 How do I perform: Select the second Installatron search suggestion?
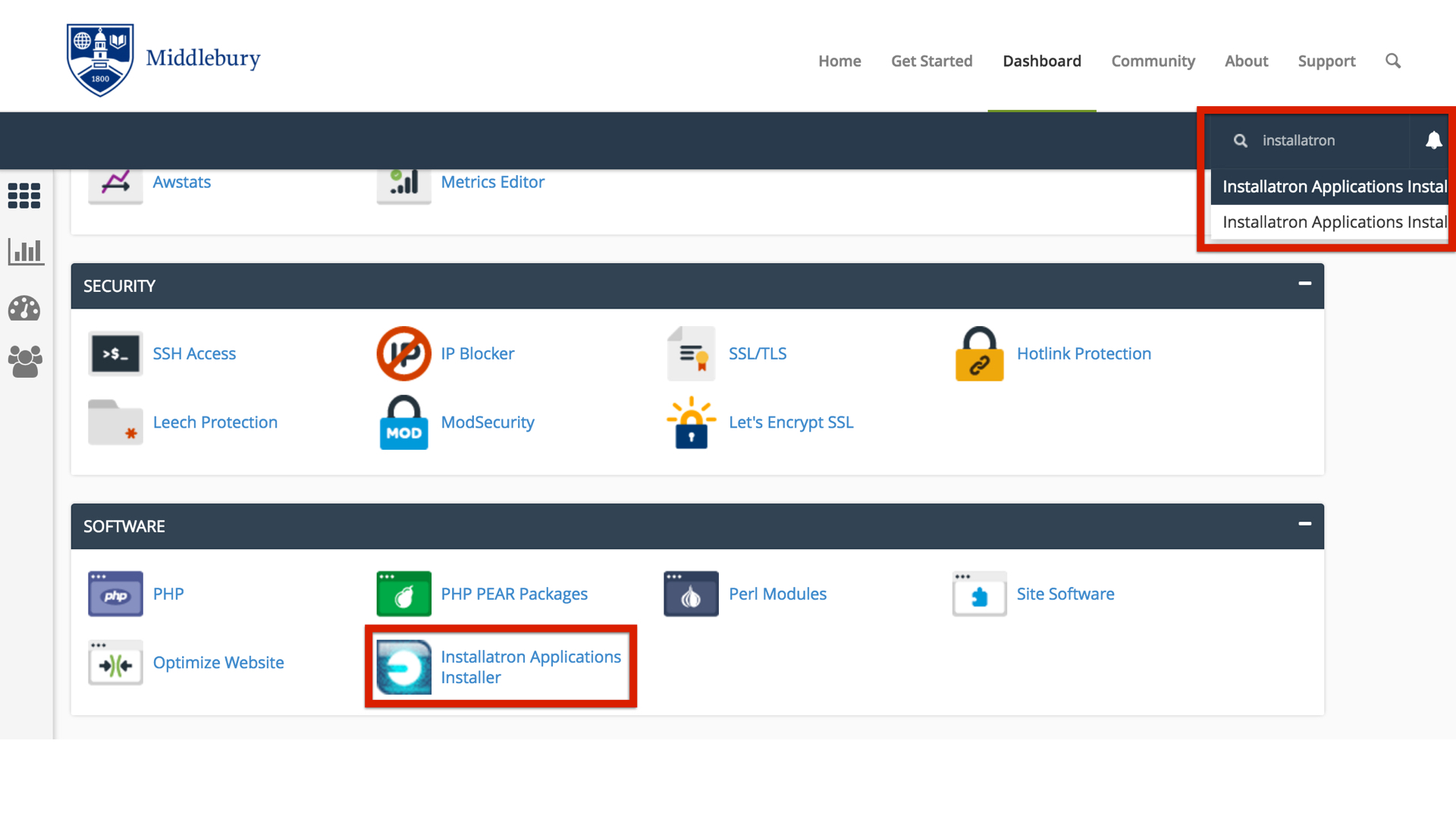point(1333,222)
